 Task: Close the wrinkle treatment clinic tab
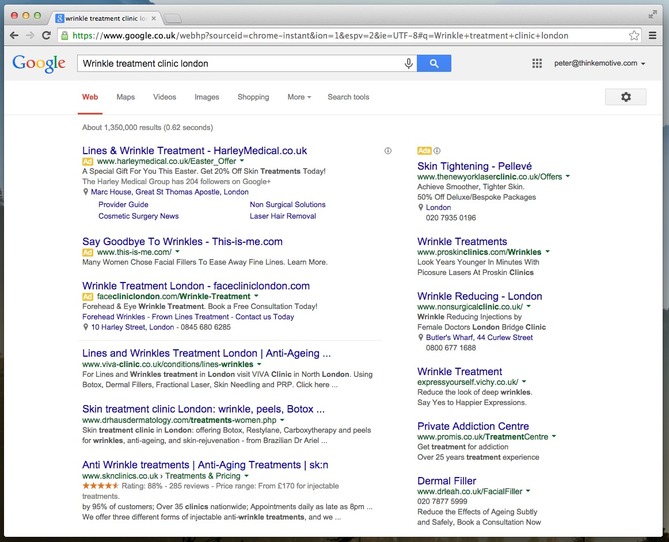tap(154, 18)
